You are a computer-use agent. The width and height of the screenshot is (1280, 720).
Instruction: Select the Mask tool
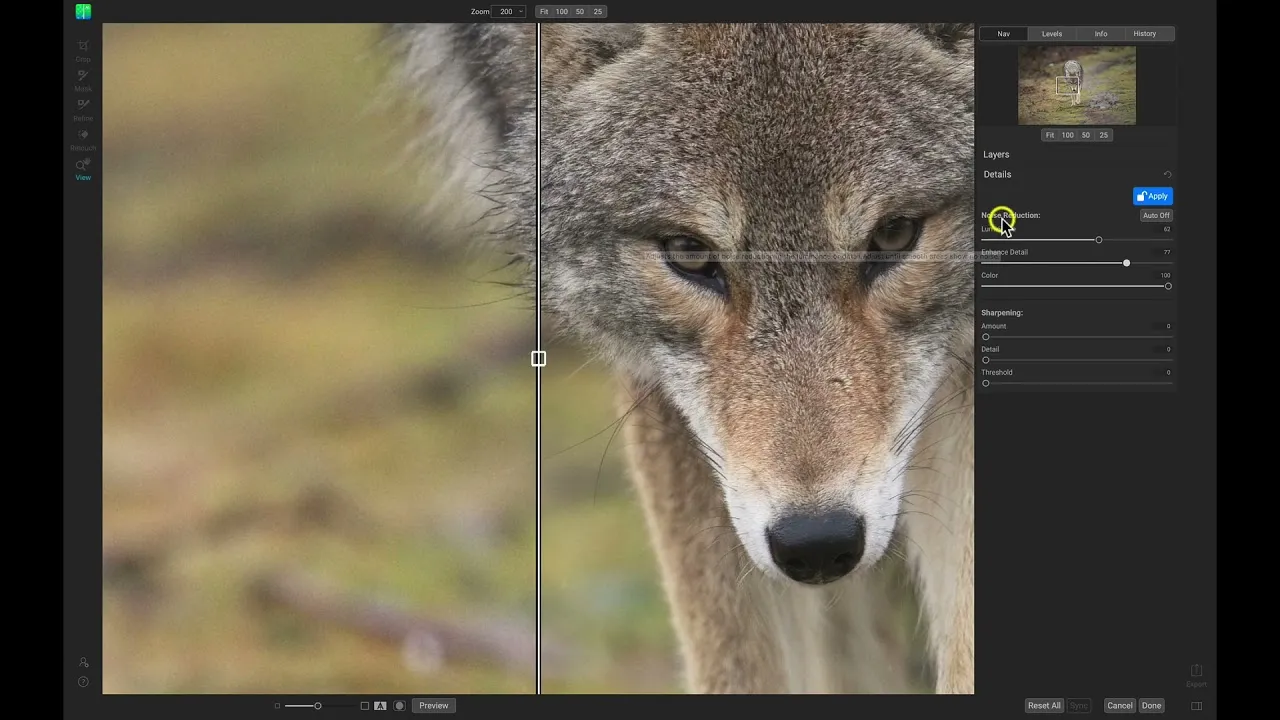(x=83, y=80)
